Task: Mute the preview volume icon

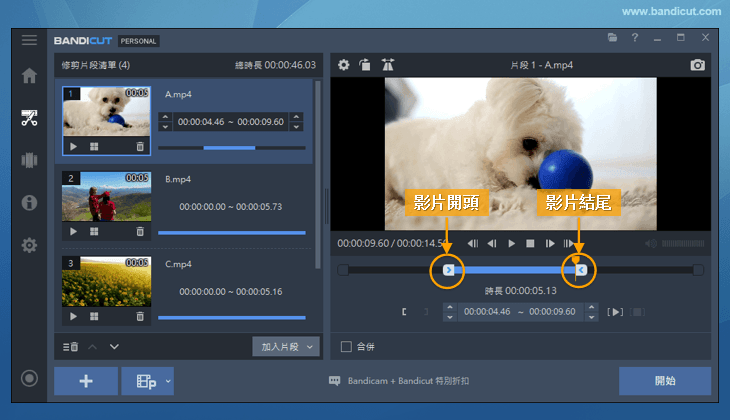Action: click(651, 243)
